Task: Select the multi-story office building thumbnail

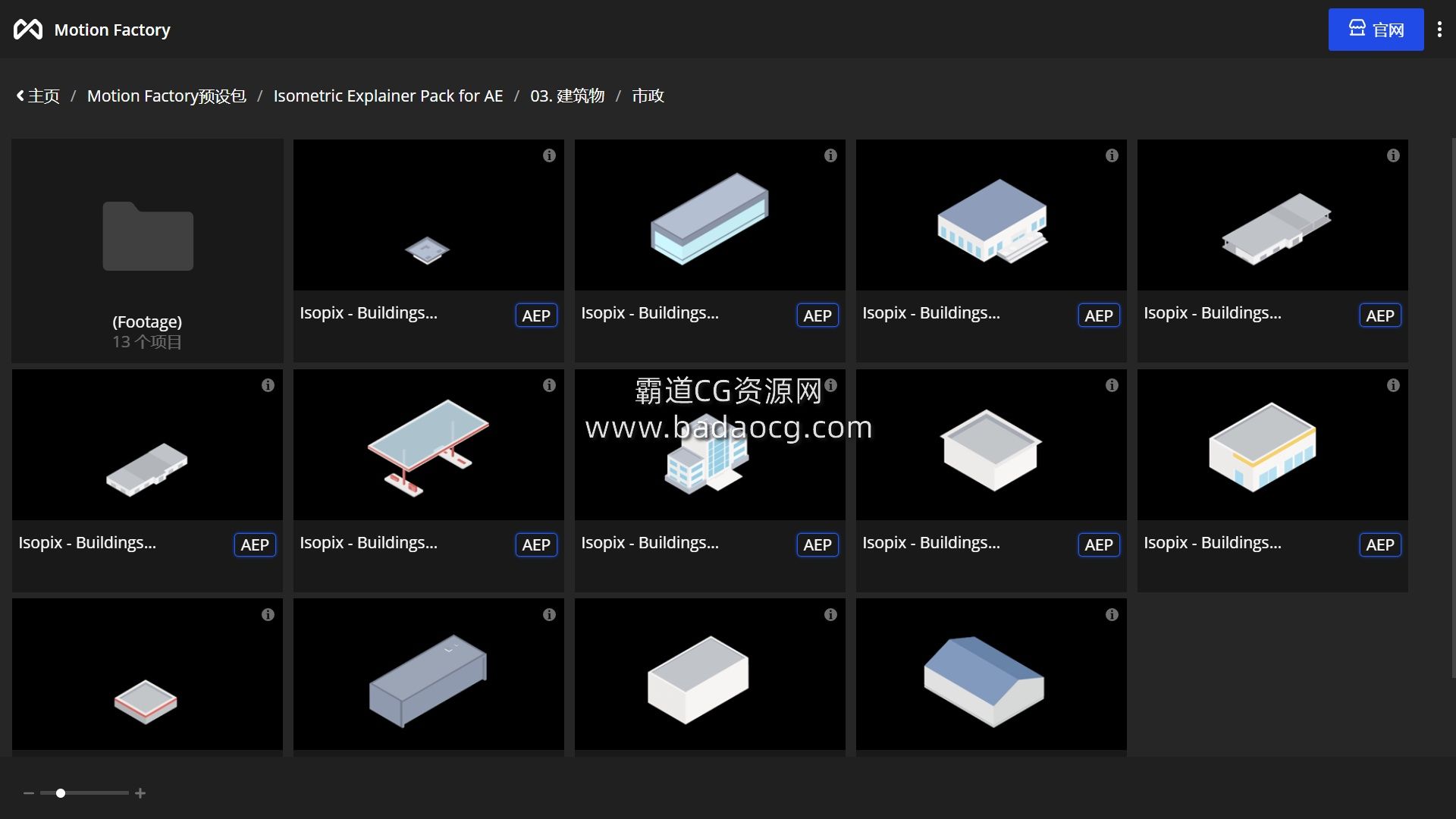Action: click(x=710, y=445)
